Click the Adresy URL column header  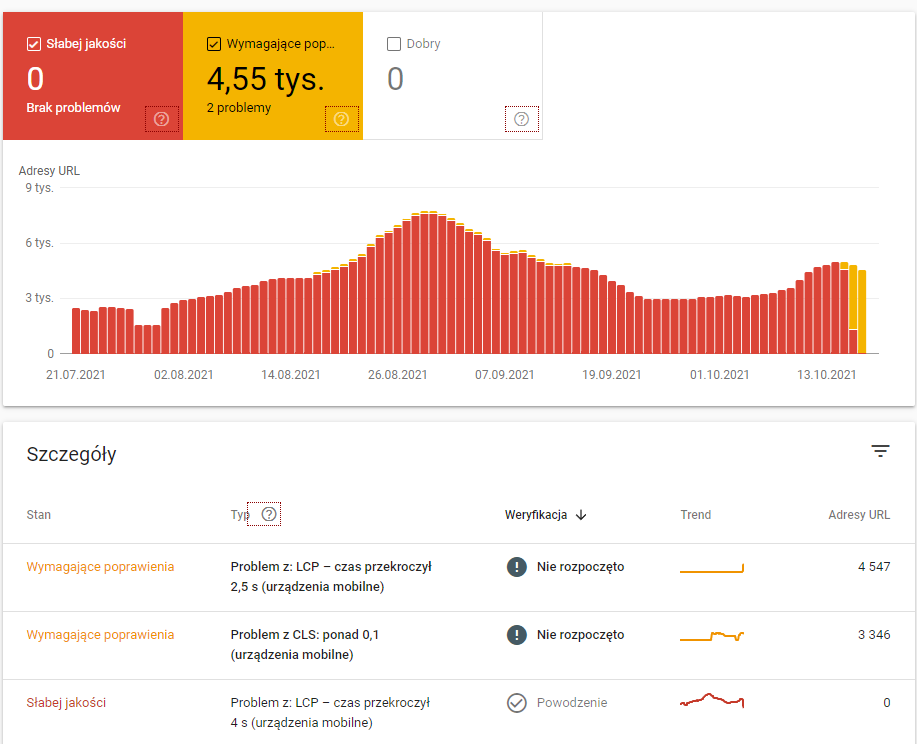[858, 515]
